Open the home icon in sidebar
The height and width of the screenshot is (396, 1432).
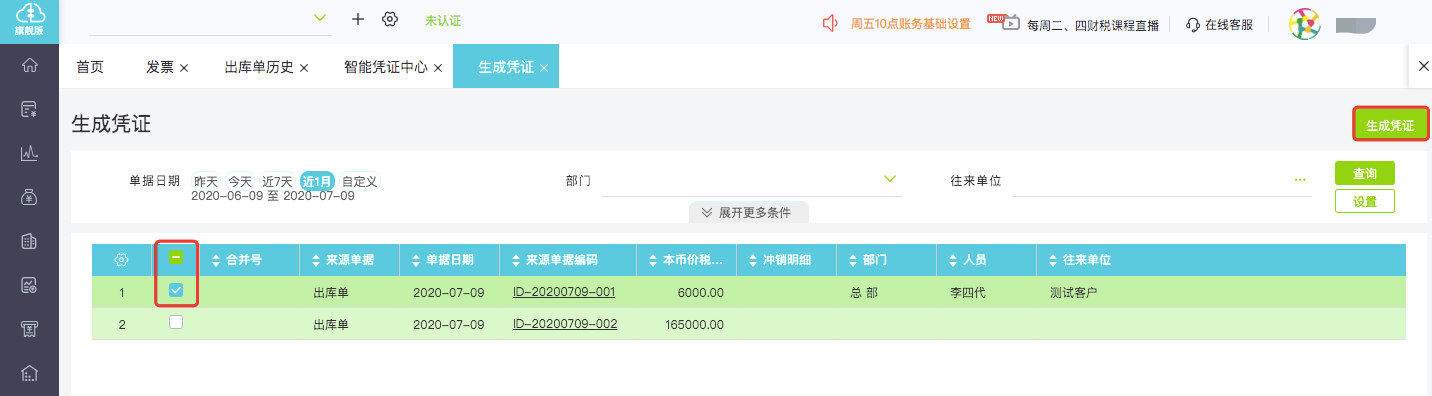(x=30, y=66)
